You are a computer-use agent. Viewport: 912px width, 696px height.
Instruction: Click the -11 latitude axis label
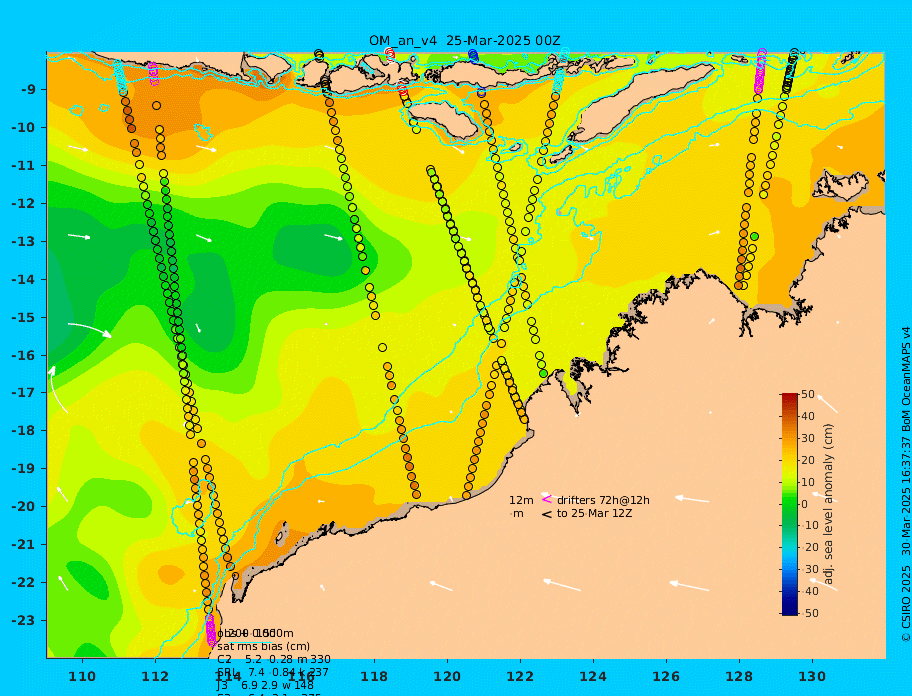click(23, 166)
